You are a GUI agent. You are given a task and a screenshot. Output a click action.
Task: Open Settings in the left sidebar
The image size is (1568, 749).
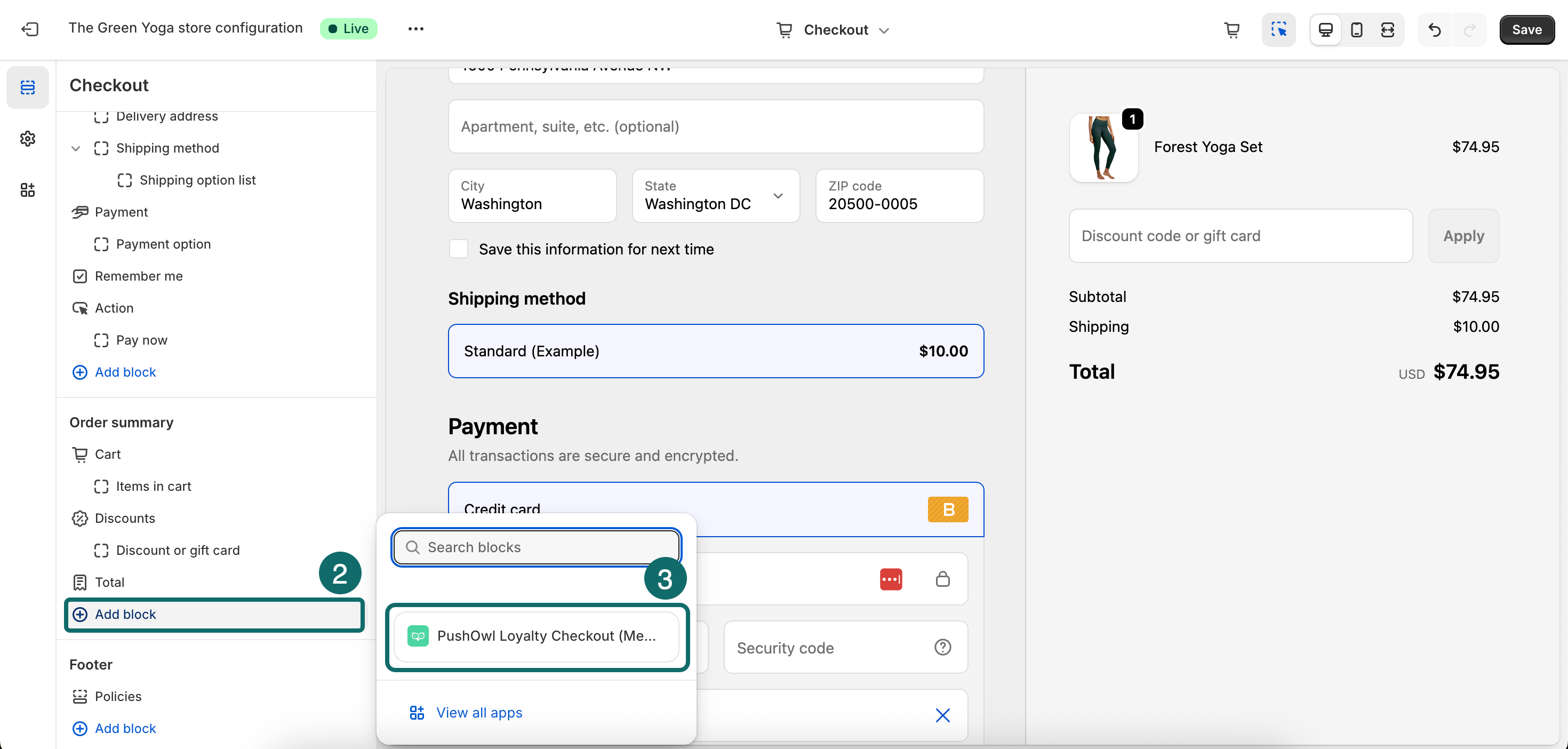click(27, 138)
